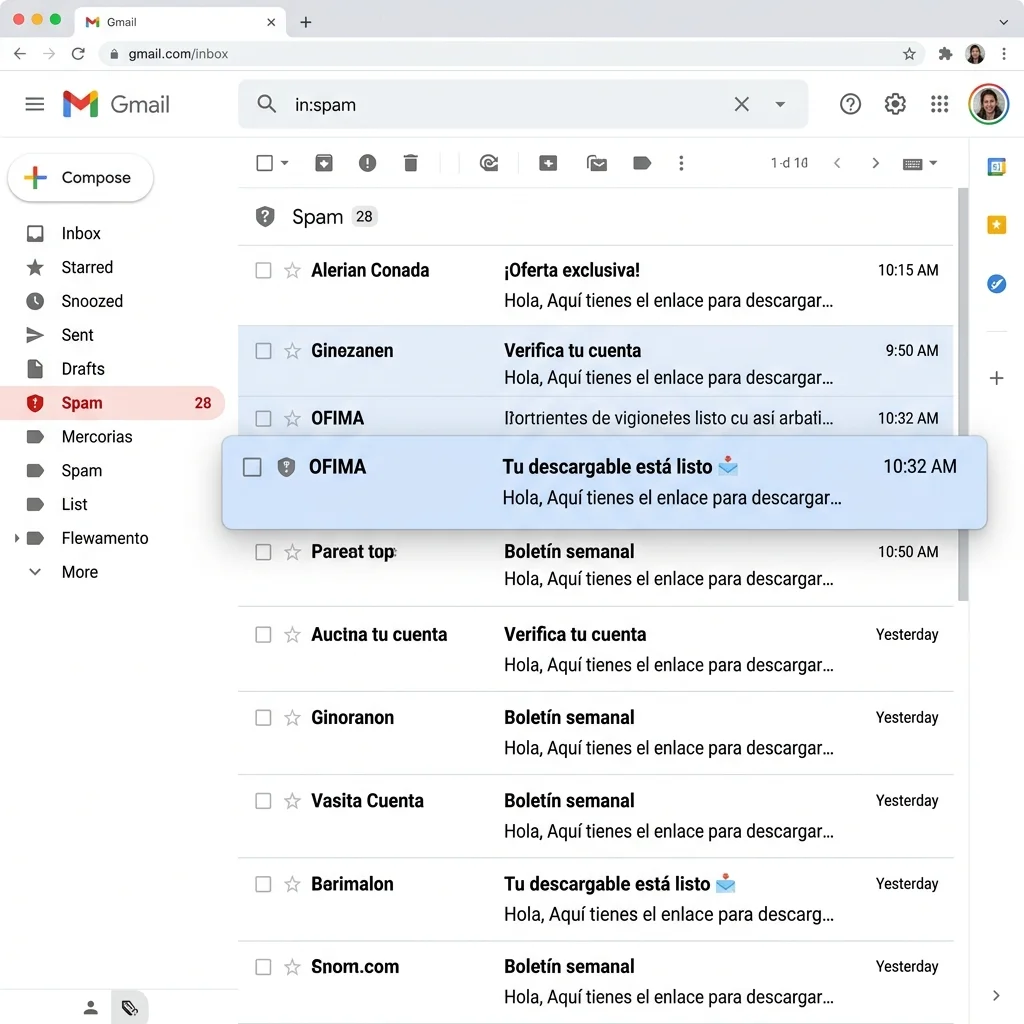Click the Compose button
This screenshot has width=1024, height=1024.
coord(80,178)
